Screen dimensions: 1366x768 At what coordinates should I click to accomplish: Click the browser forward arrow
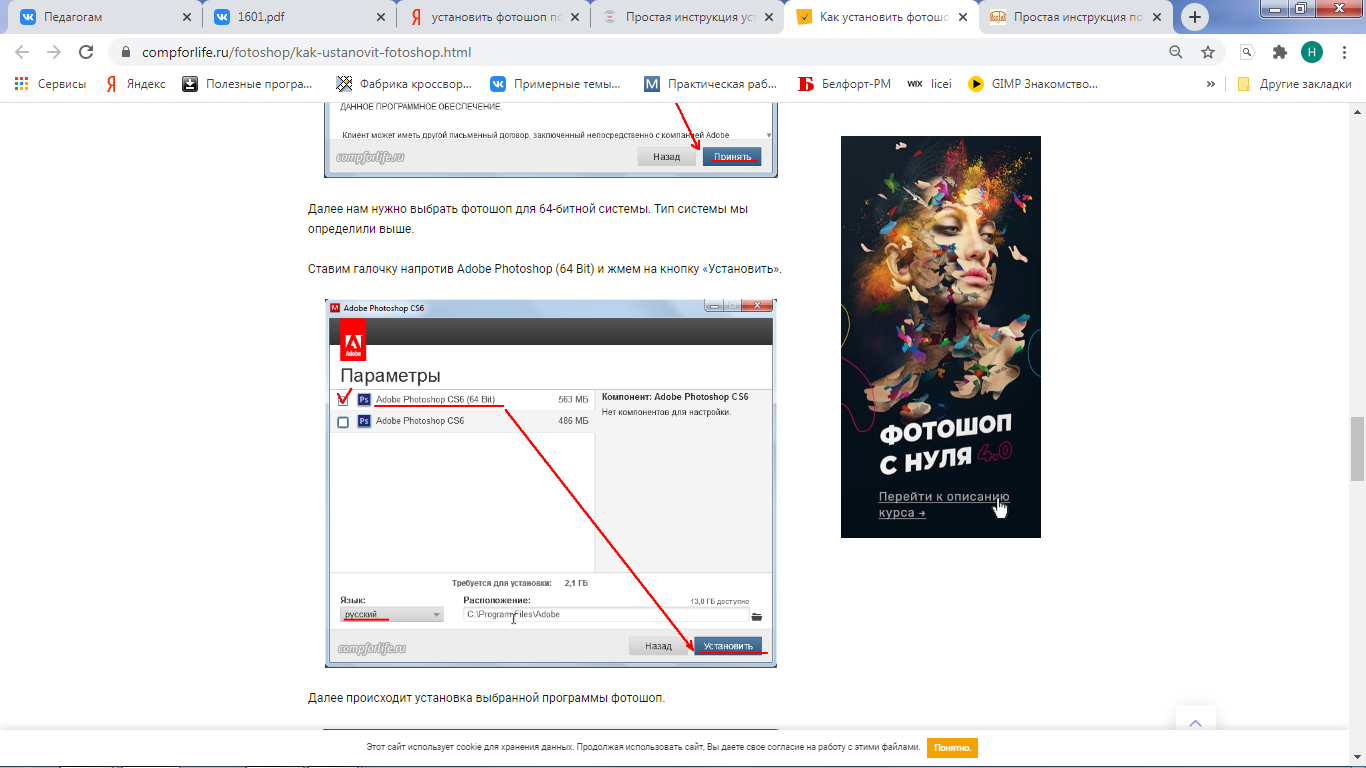point(54,52)
